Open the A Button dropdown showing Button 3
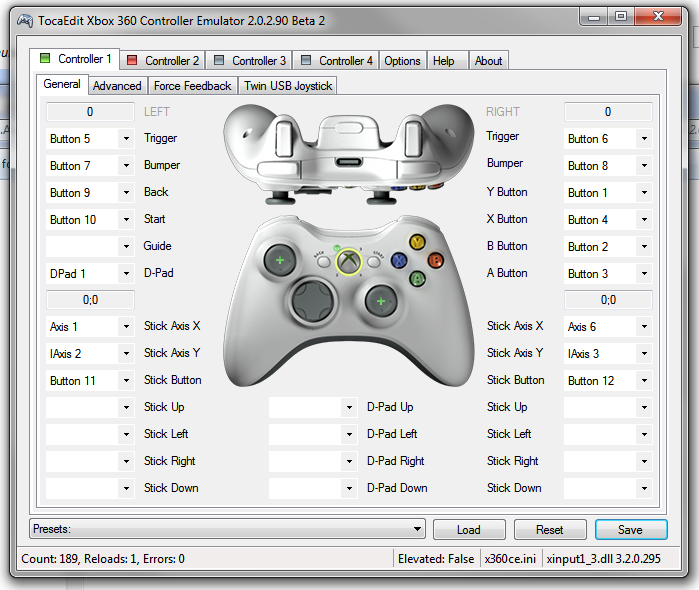 (608, 273)
